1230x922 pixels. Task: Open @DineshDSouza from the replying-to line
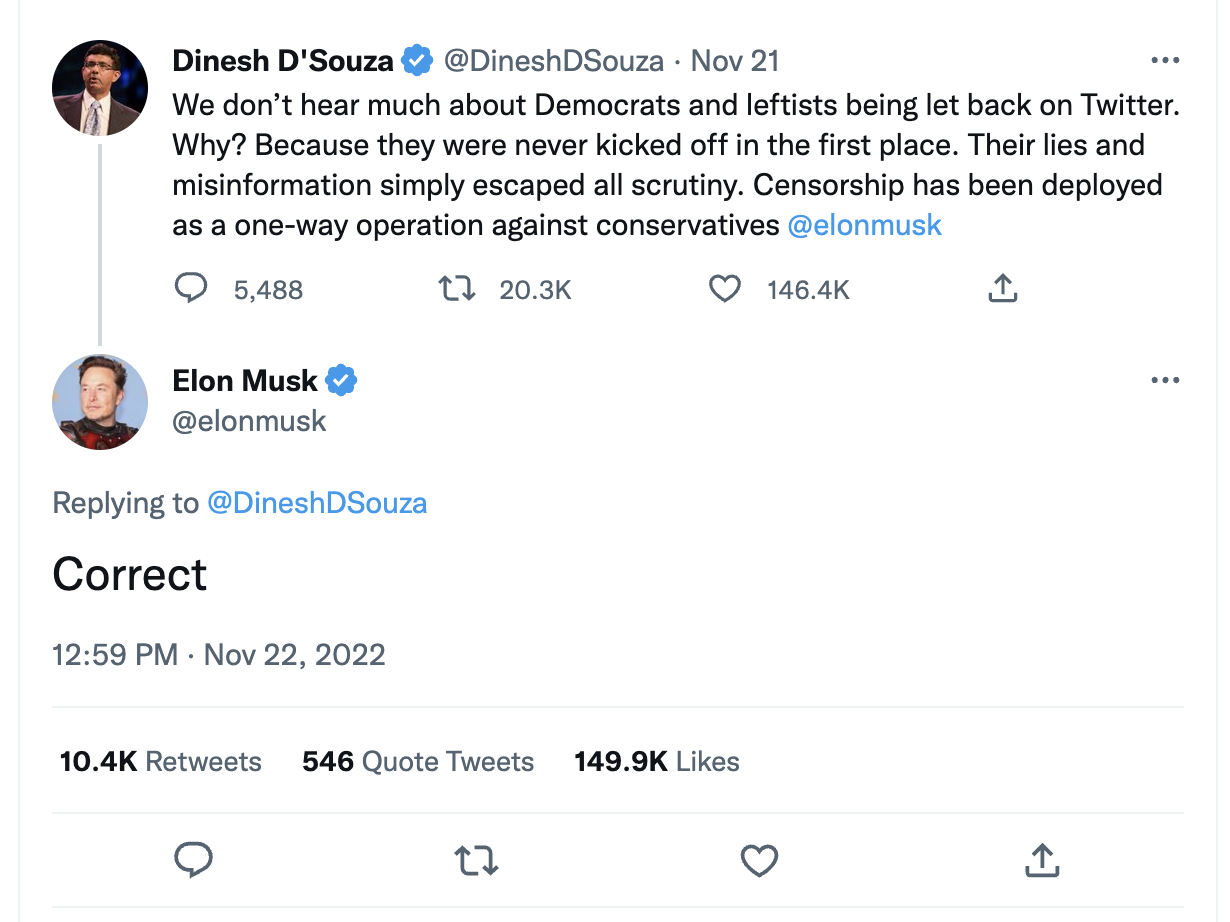pyautogui.click(x=317, y=503)
